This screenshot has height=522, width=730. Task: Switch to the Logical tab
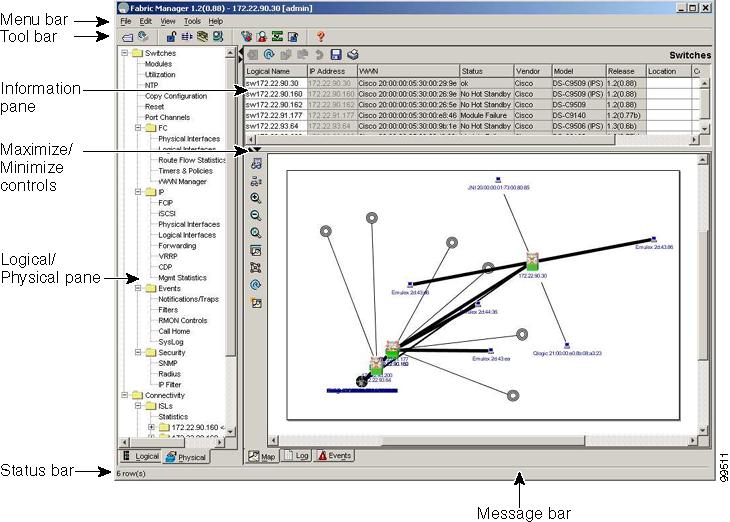(x=141, y=456)
